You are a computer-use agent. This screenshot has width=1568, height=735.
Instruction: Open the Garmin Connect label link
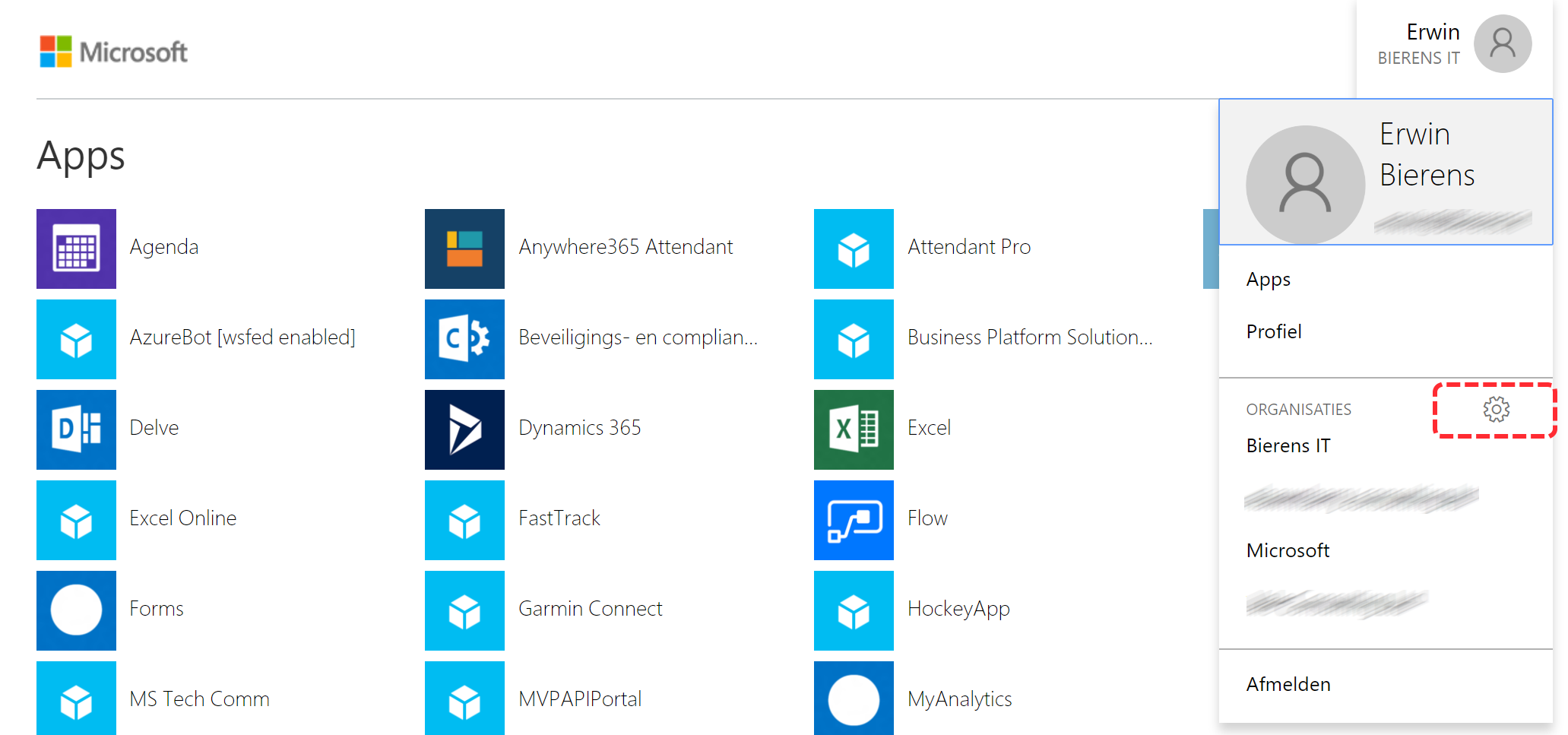[591, 609]
